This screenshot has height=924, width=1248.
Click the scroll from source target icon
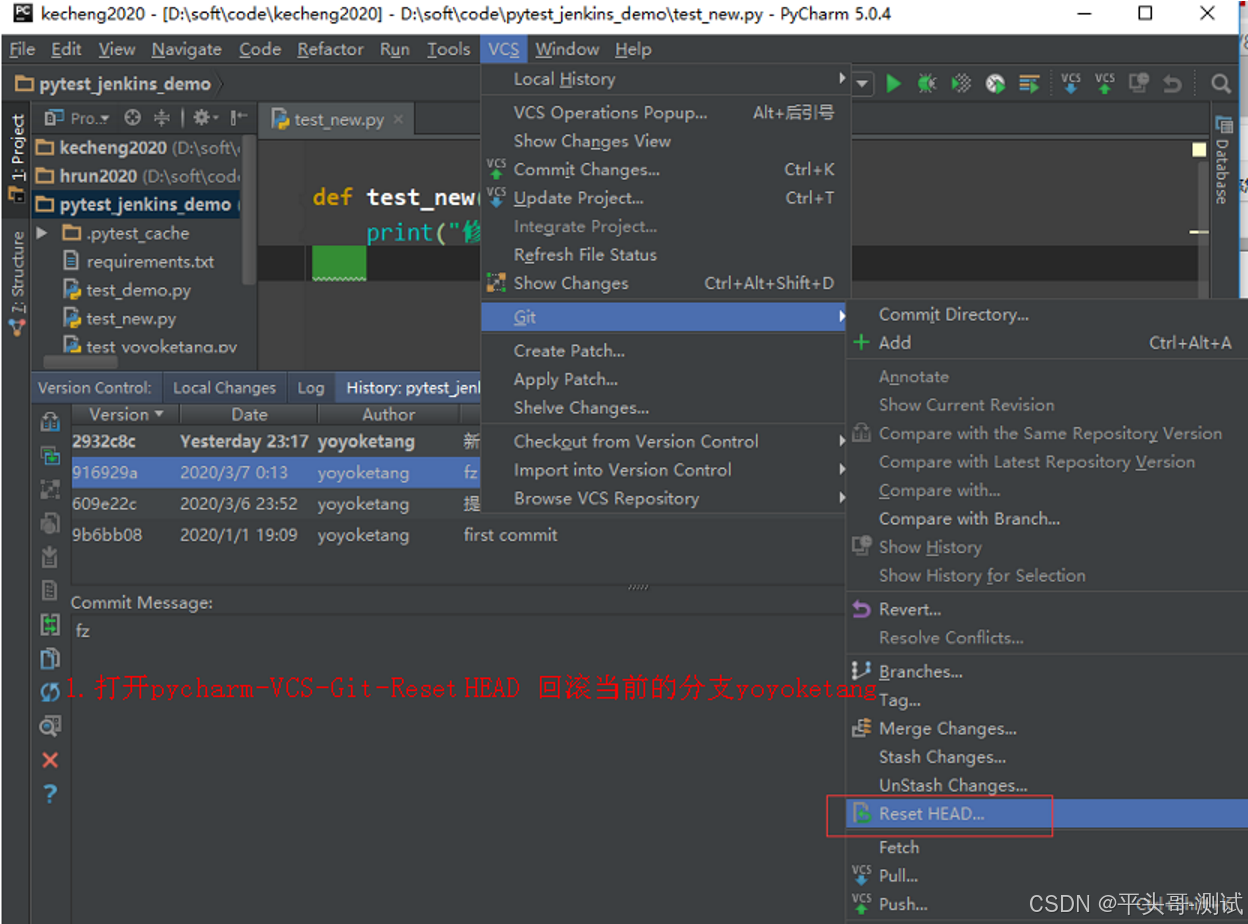[x=132, y=118]
